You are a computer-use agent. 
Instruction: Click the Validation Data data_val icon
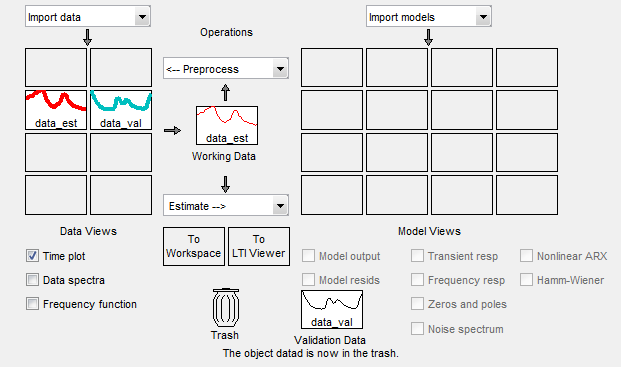tap(332, 310)
